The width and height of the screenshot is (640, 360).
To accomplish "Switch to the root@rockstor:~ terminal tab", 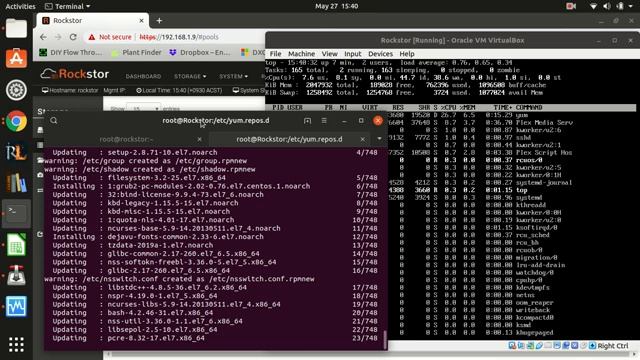I will tap(126, 139).
